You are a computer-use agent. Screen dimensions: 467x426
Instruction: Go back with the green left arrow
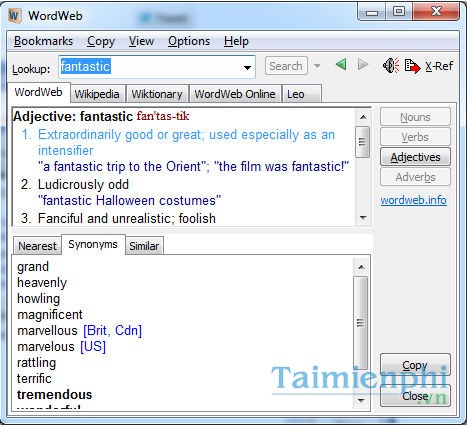pyautogui.click(x=341, y=64)
